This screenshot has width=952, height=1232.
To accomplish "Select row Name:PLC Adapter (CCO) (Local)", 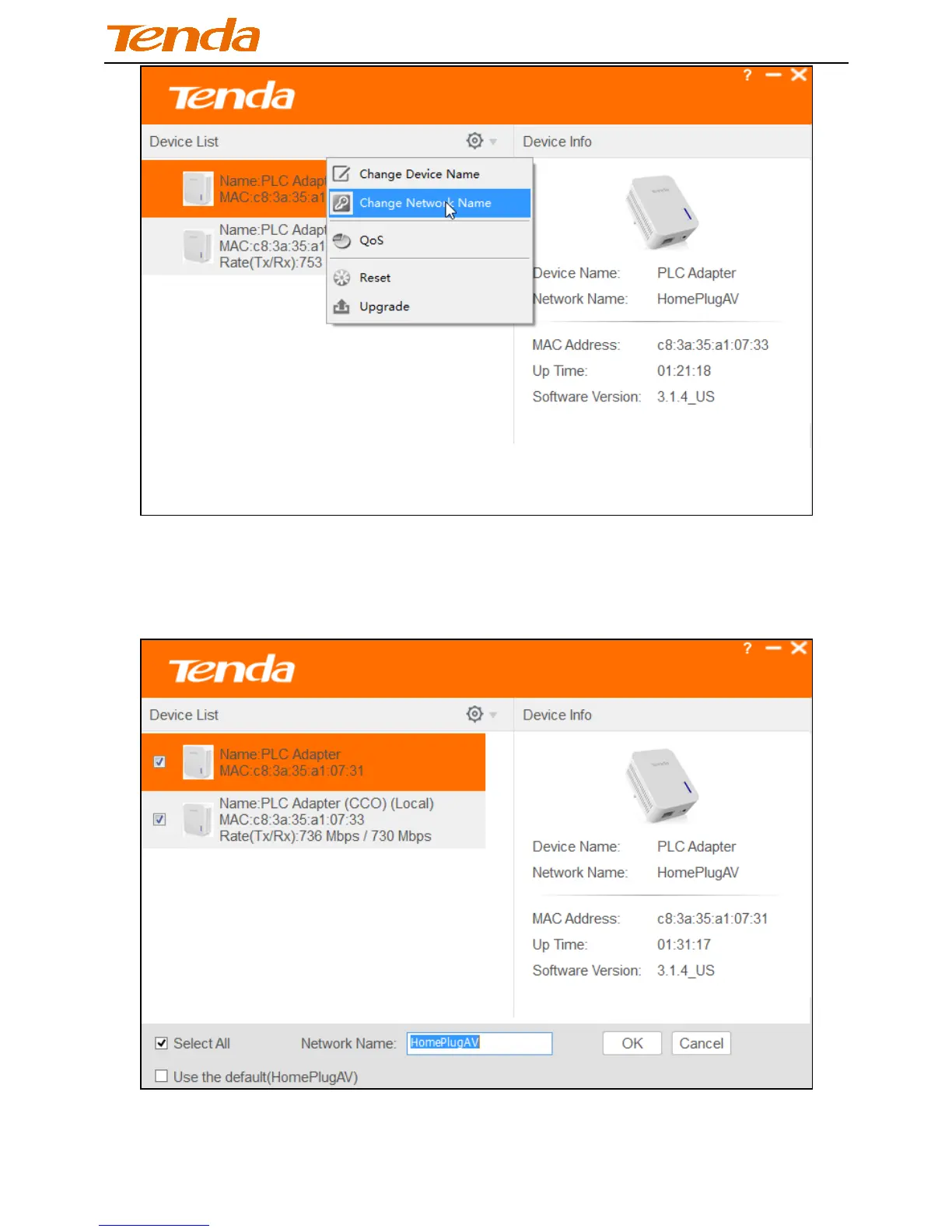I will coord(313,819).
